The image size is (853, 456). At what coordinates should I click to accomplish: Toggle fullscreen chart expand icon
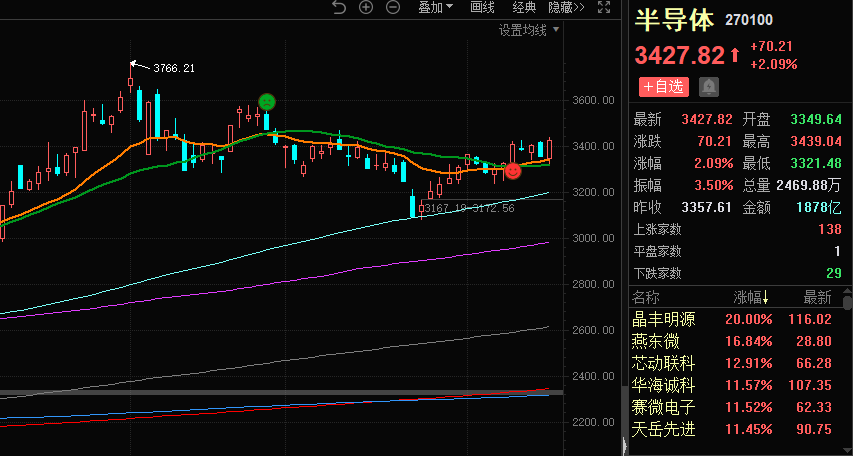click(604, 7)
